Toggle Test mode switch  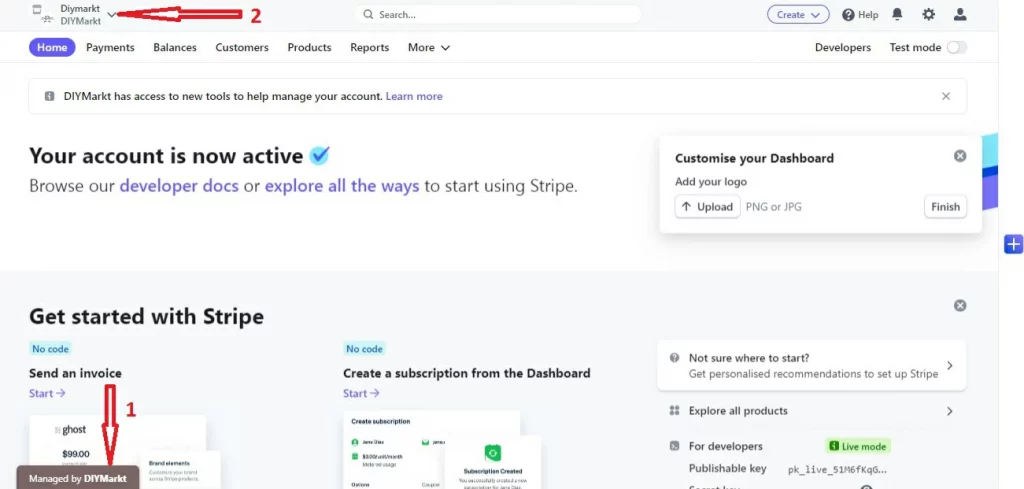point(956,47)
